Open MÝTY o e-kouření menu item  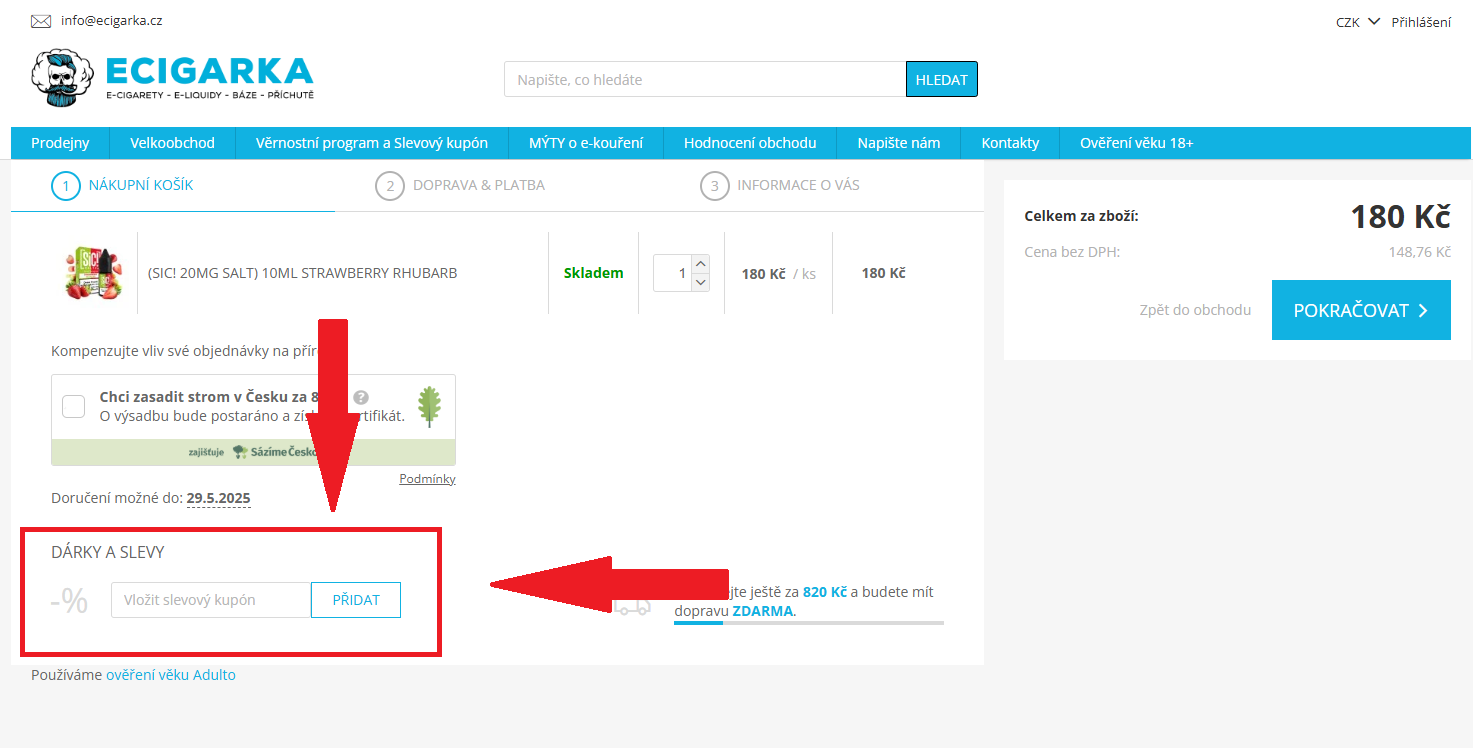point(586,143)
